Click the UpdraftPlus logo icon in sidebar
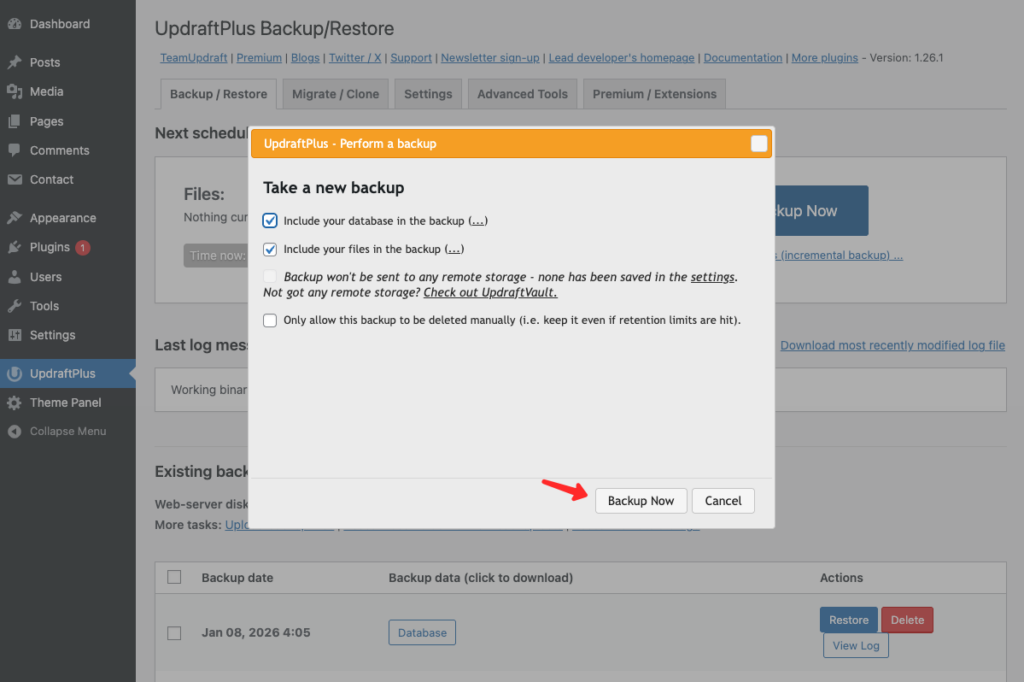The height and width of the screenshot is (682, 1024). [14, 374]
